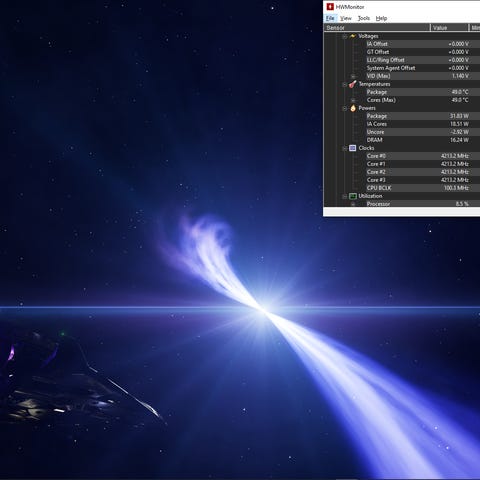Image resolution: width=480 pixels, height=480 pixels.
Task: Collapse the Powers group
Action: click(x=345, y=108)
